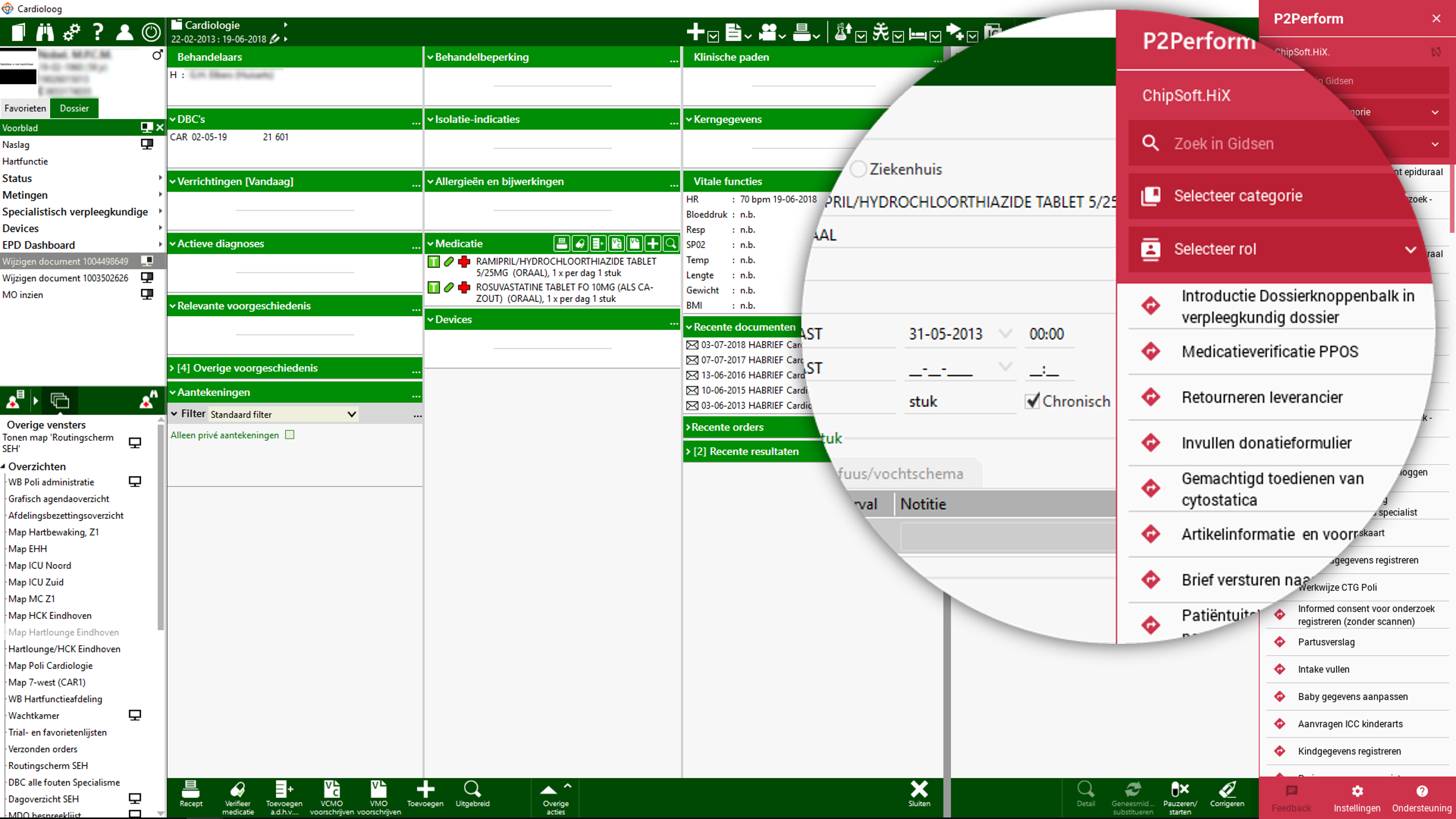Switch to the Favorieten tab
Image resolution: width=1456 pixels, height=819 pixels.
tap(25, 108)
